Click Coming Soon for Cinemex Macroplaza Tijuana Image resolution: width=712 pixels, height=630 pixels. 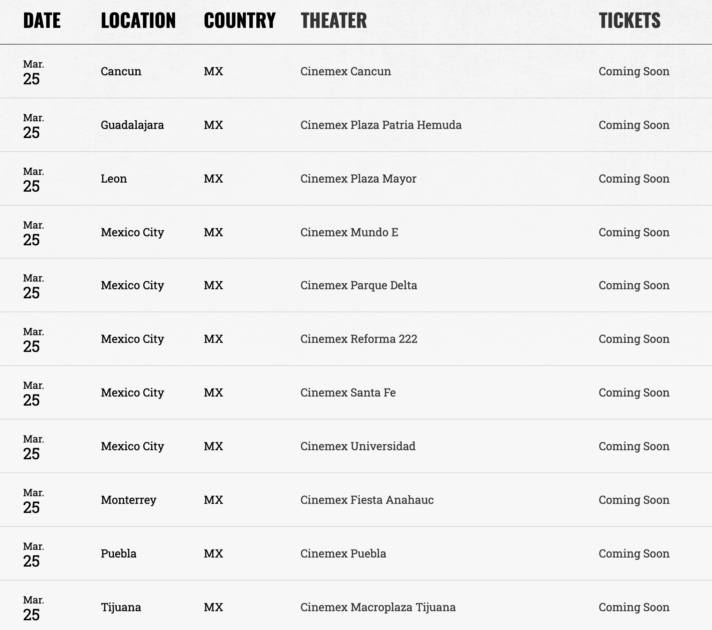(x=634, y=607)
